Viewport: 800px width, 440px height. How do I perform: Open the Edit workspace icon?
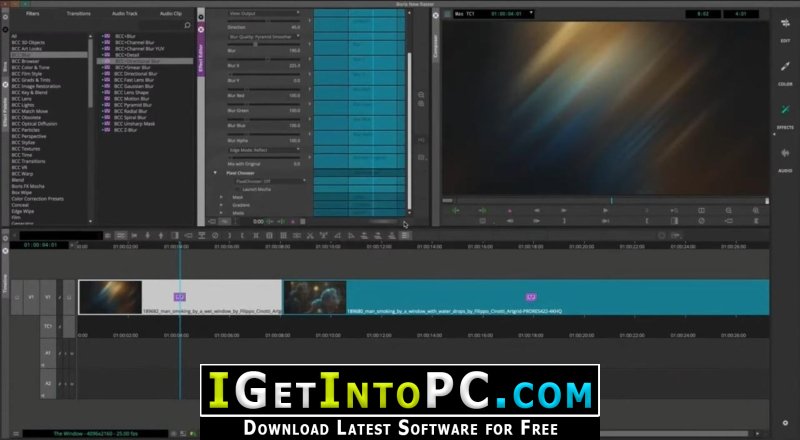[x=785, y=23]
